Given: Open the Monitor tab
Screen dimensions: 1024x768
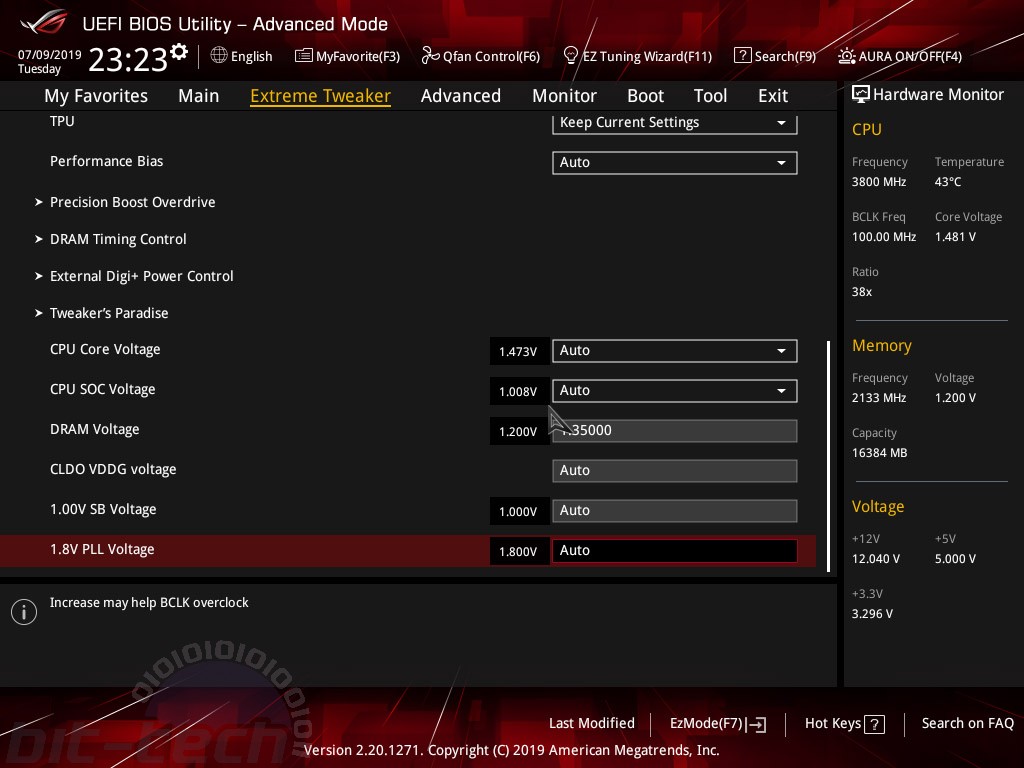Looking at the screenshot, I should point(564,96).
